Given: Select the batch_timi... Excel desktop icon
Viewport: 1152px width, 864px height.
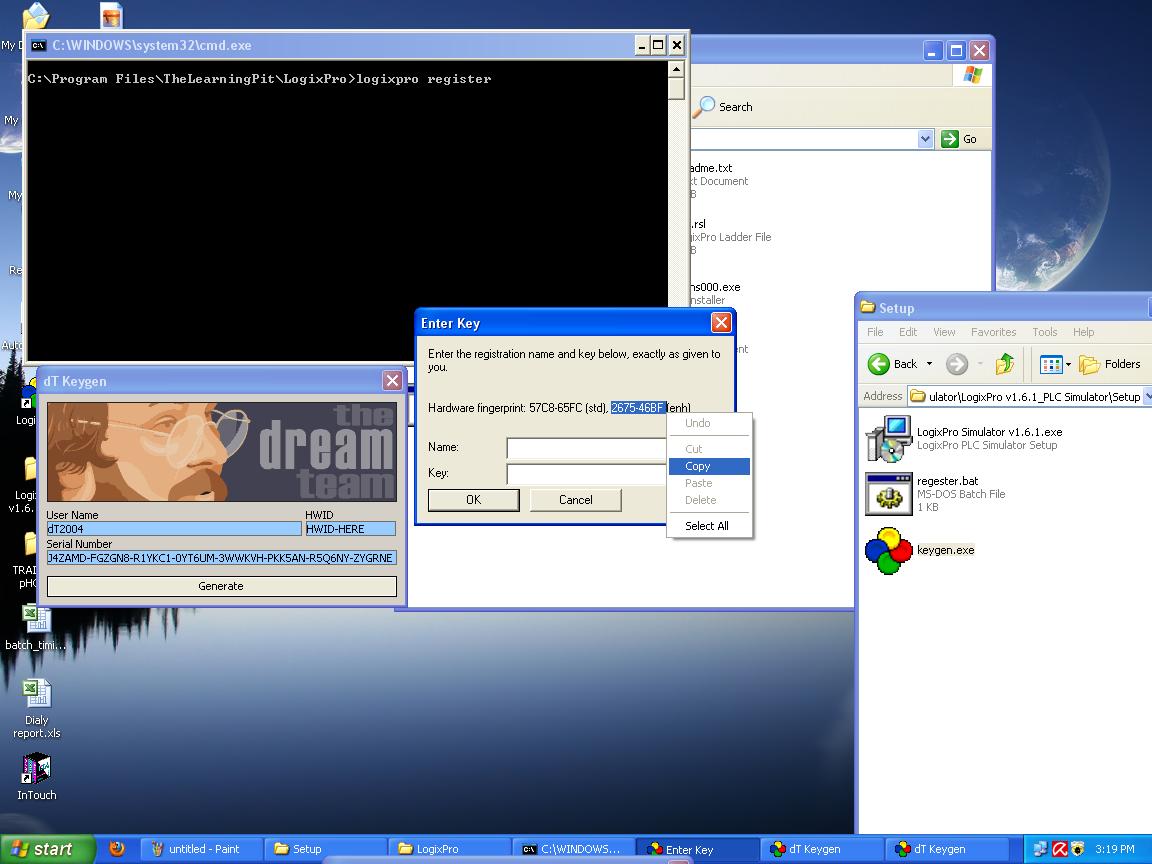Looking at the screenshot, I should (x=36, y=627).
